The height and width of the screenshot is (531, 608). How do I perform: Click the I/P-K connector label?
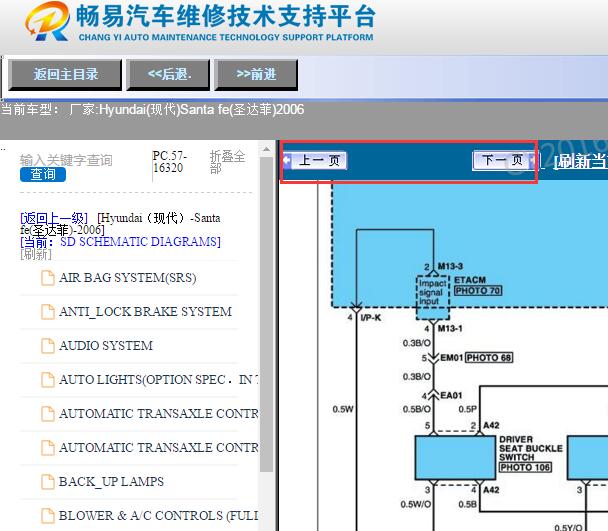(371, 318)
